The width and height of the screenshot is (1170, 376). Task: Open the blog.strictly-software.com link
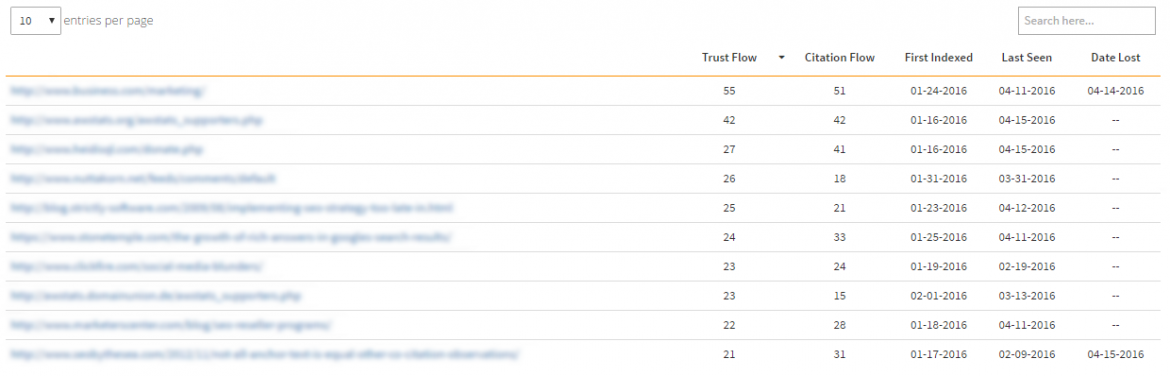click(x=231, y=208)
